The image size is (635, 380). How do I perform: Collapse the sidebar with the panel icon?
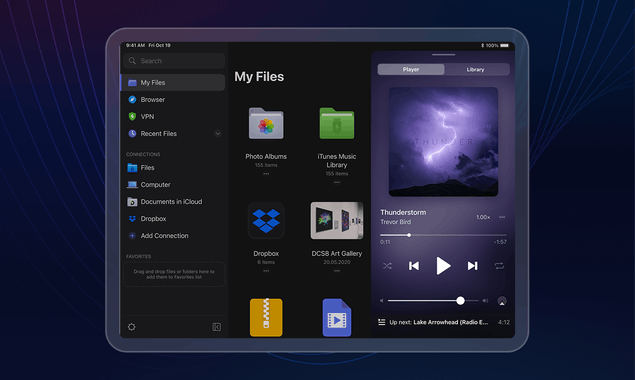pyautogui.click(x=217, y=327)
